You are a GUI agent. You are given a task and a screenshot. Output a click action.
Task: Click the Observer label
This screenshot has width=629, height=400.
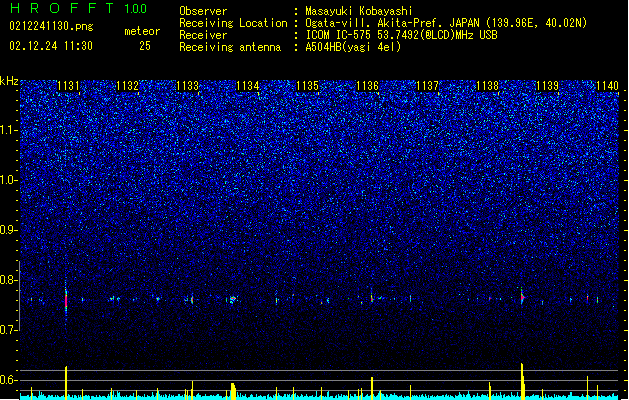(x=203, y=11)
